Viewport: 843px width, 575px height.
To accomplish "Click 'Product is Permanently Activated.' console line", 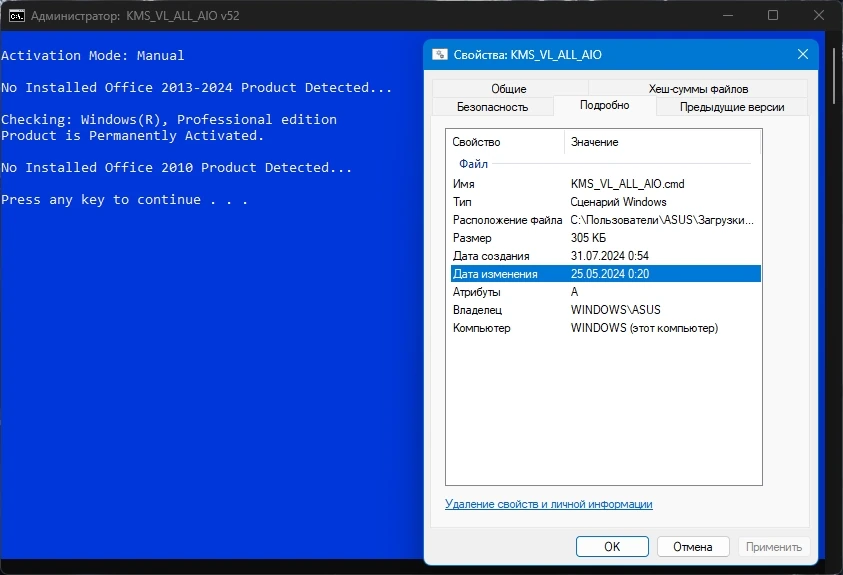I will point(132,135).
